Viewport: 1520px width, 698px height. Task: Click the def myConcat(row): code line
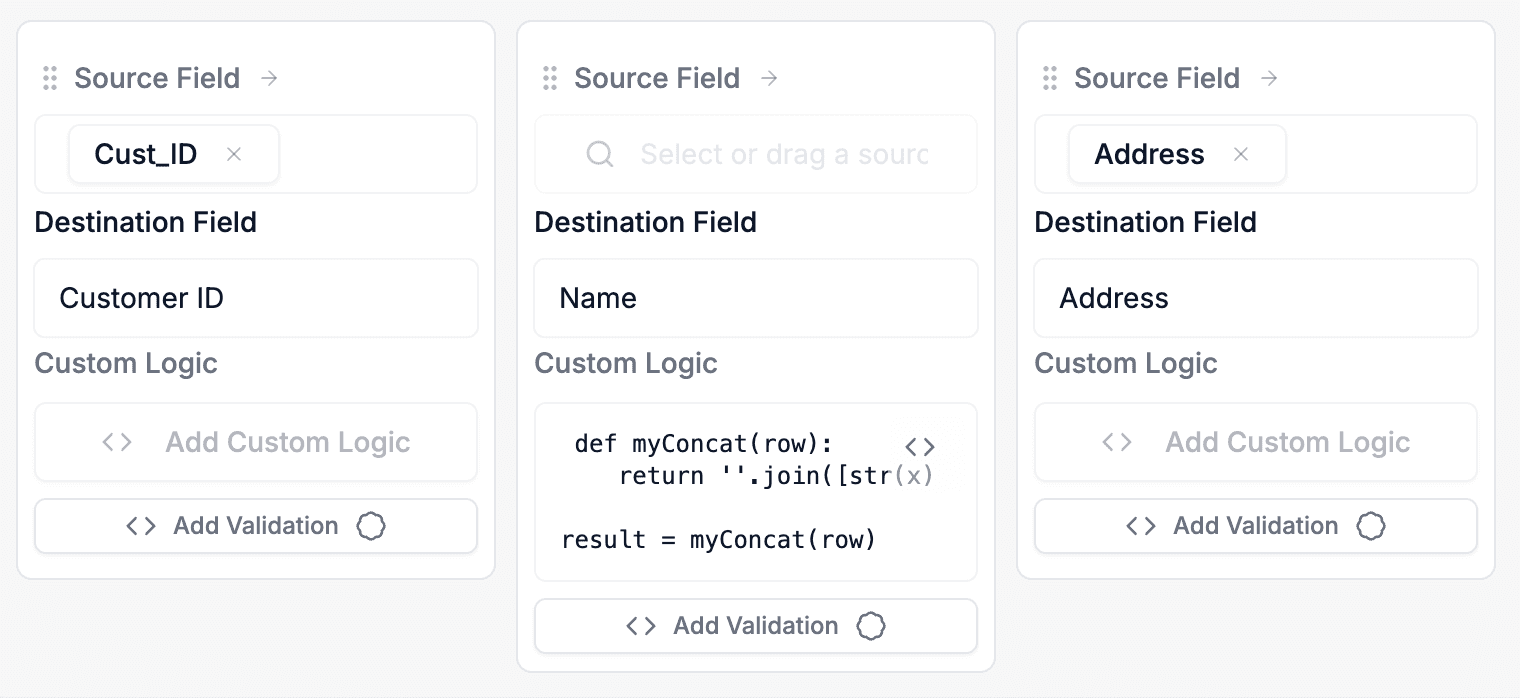click(x=704, y=444)
